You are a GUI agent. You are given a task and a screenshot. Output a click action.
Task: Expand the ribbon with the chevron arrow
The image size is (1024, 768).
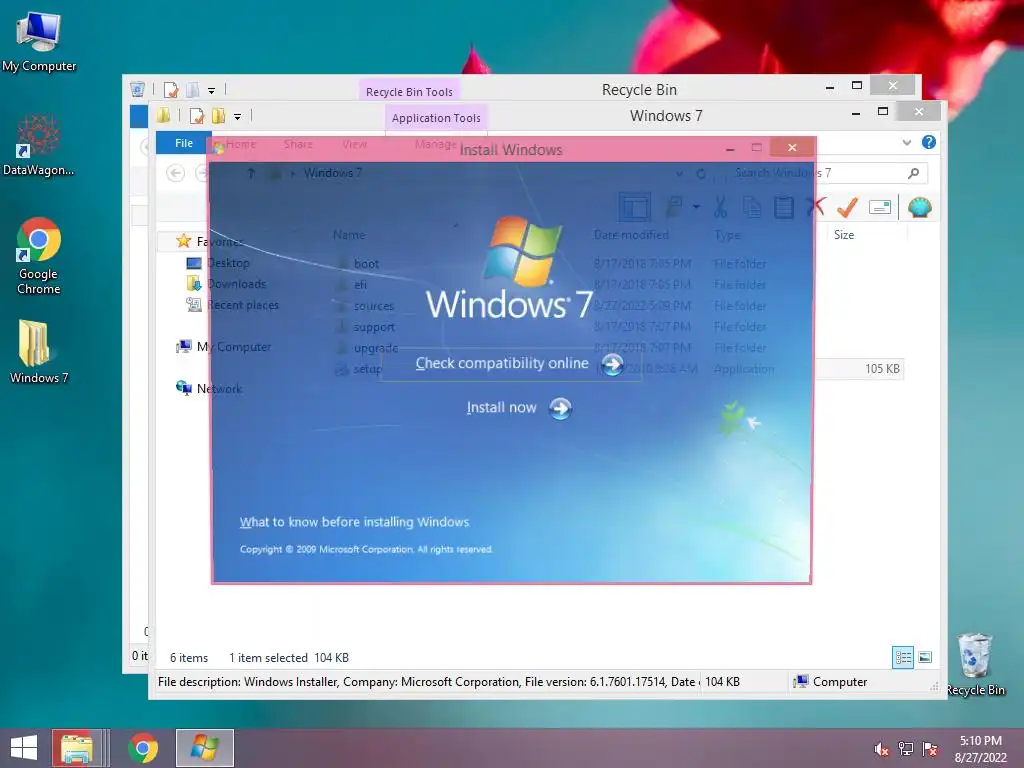tap(906, 142)
